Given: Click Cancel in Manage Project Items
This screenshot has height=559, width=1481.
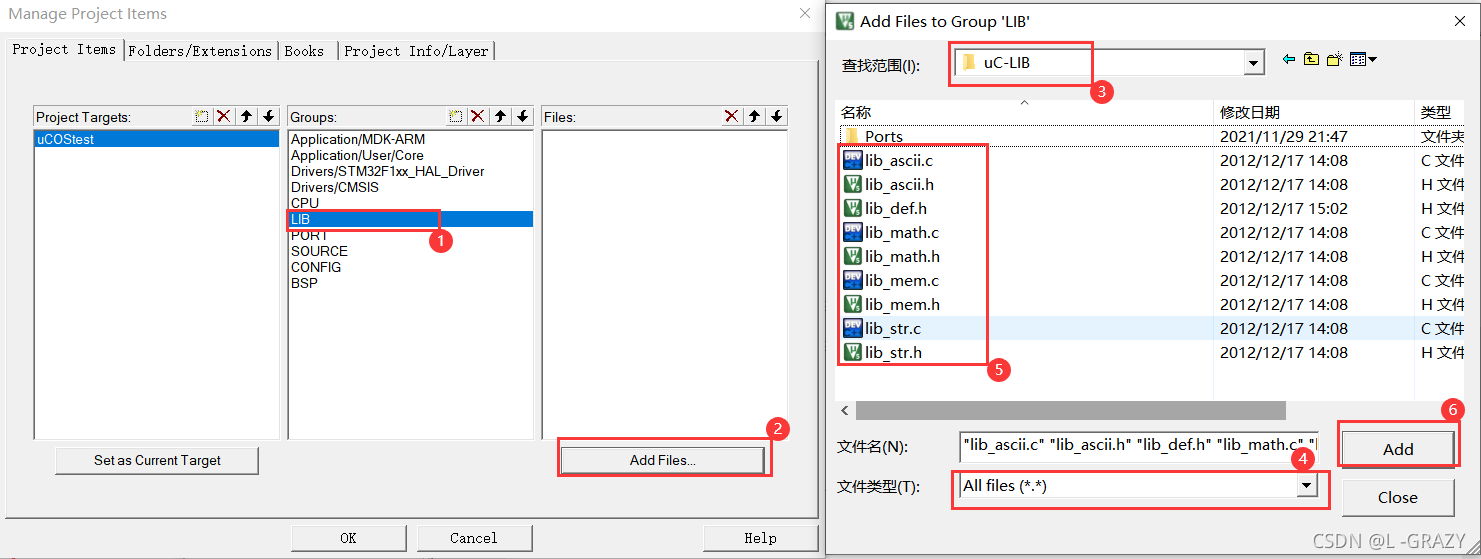Looking at the screenshot, I should [x=474, y=538].
